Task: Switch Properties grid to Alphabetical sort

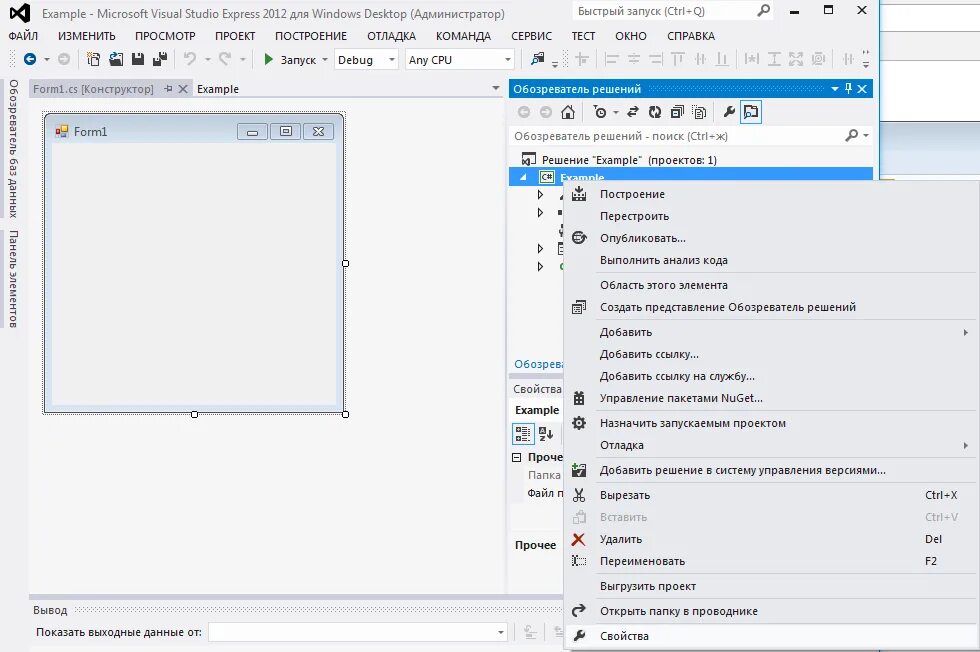Action: [x=546, y=433]
